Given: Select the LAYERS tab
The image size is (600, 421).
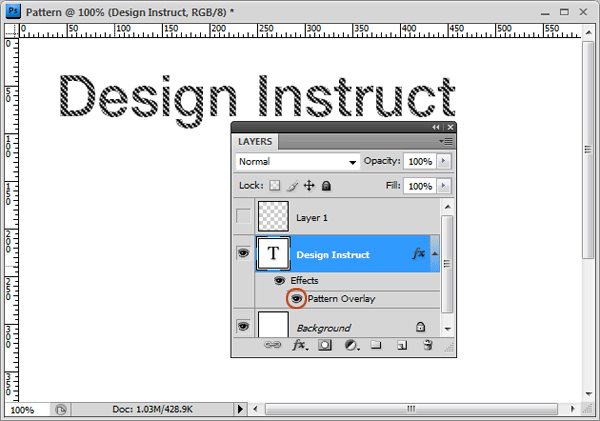Looking at the screenshot, I should point(255,142).
